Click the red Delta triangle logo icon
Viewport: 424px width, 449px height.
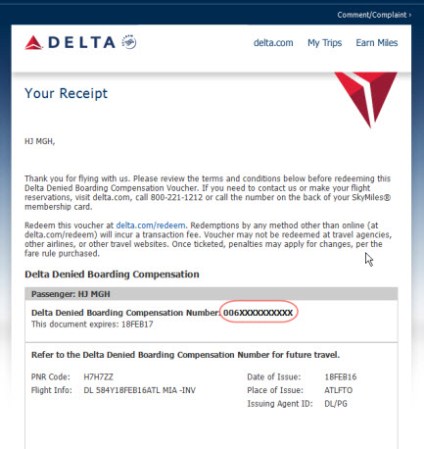coord(34,43)
